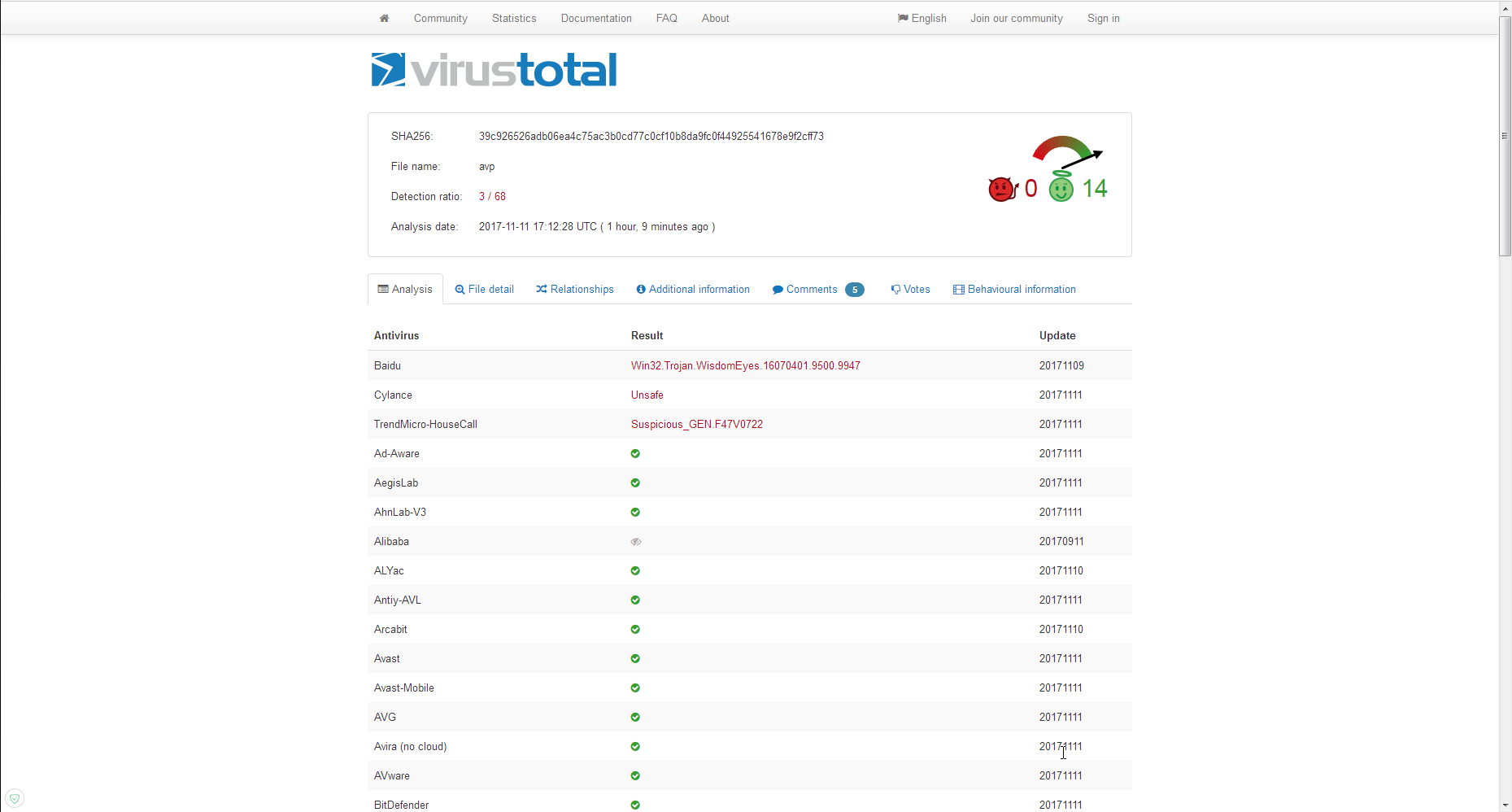This screenshot has width=1512, height=812.
Task: Click the scrollbar up arrow
Action: [1505, 7]
